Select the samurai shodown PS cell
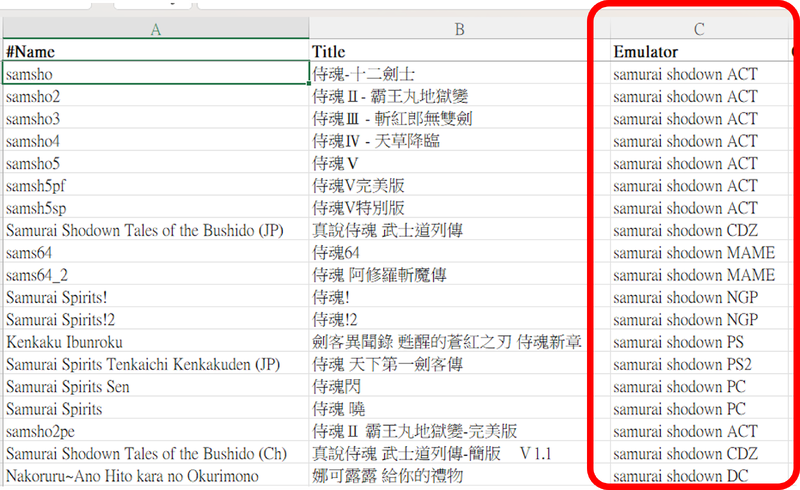 [699, 342]
